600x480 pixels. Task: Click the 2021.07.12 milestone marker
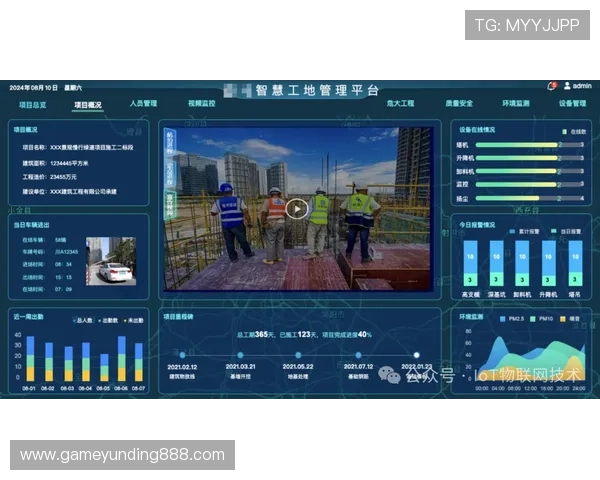click(x=359, y=354)
